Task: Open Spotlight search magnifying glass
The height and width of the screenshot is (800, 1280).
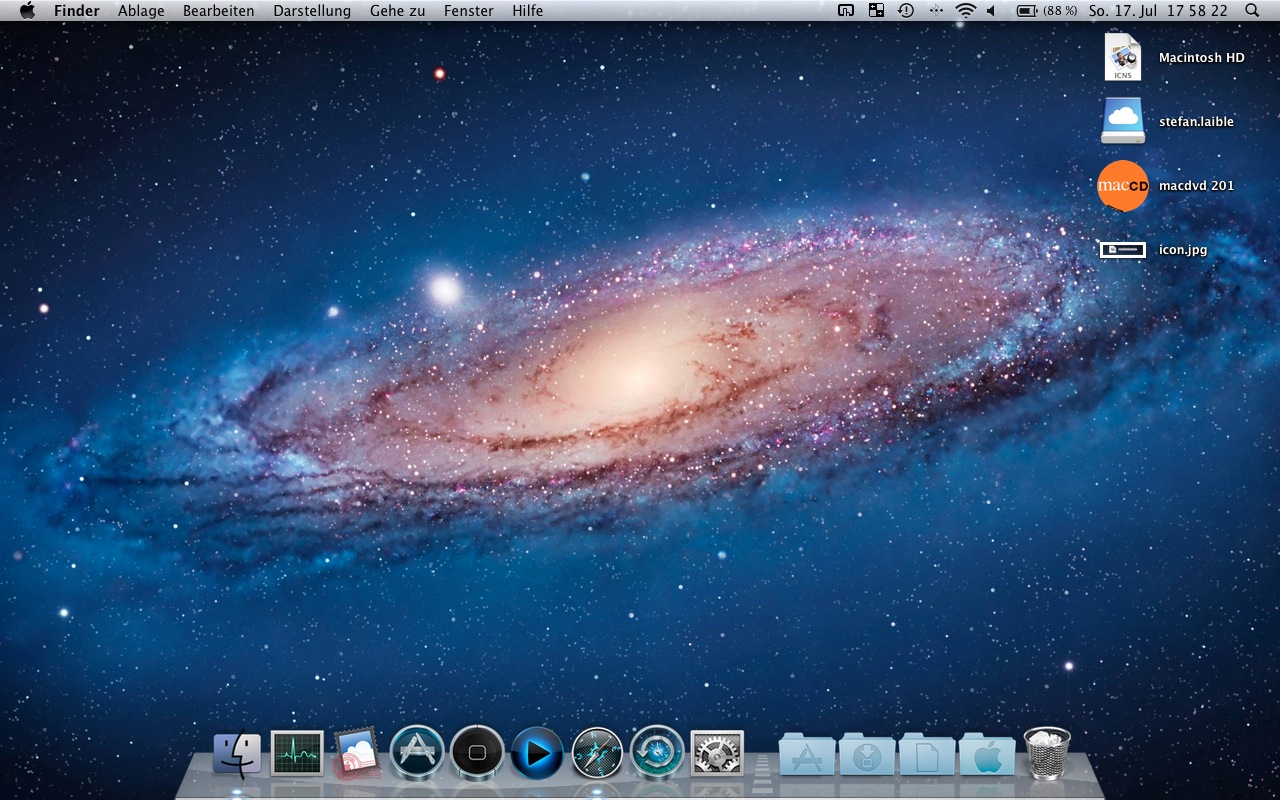Action: 1252,11
